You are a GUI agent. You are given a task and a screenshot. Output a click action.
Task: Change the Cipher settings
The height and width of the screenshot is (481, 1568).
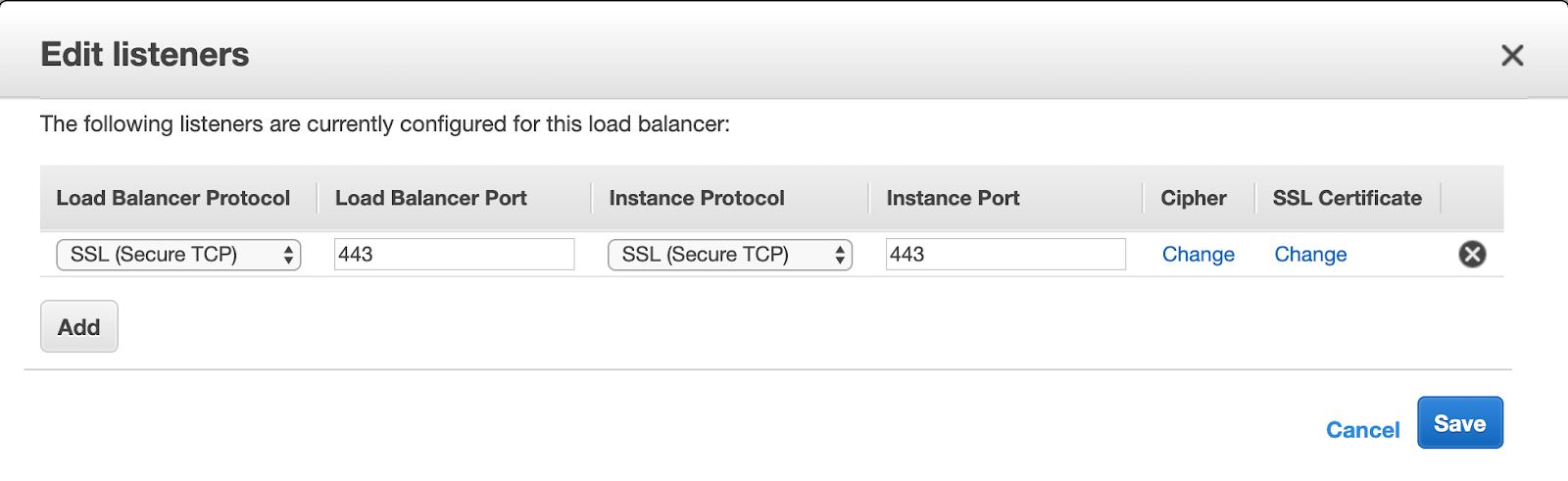coord(1198,255)
